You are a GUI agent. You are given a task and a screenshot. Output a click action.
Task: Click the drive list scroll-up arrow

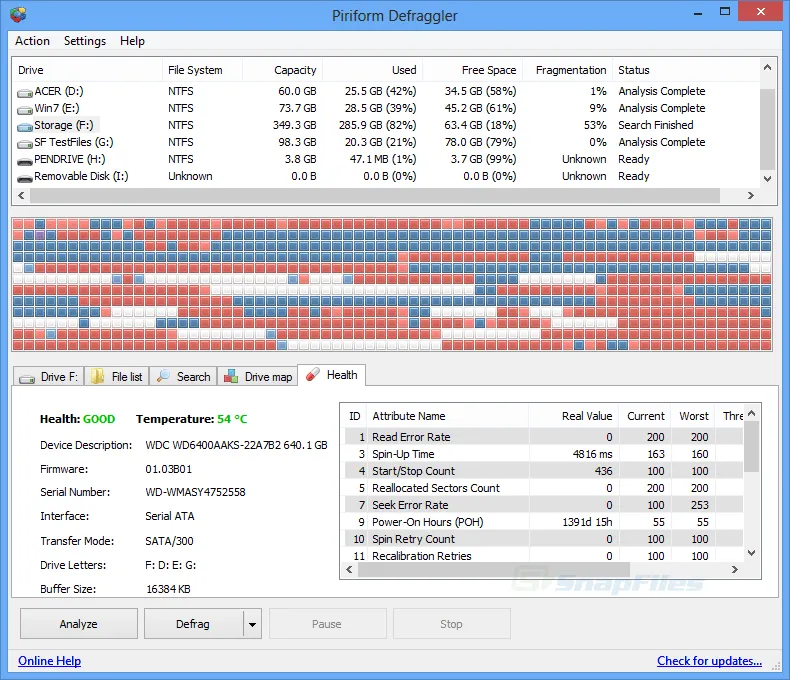point(767,67)
